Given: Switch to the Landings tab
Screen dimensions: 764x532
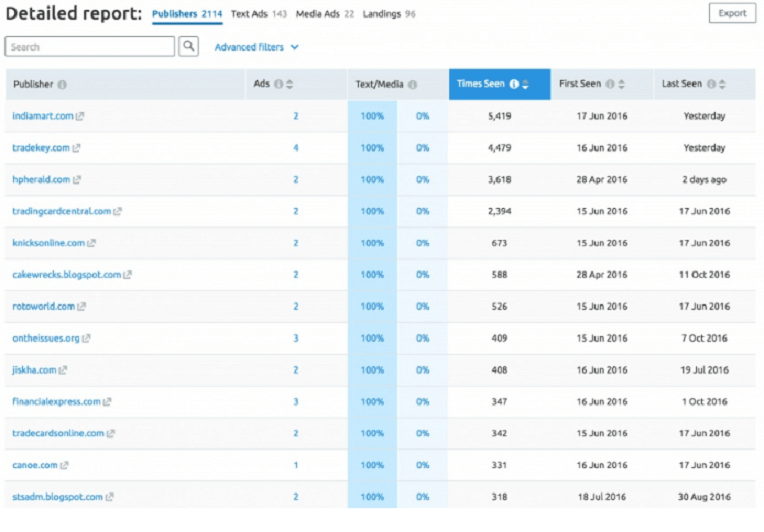Looking at the screenshot, I should coord(389,14).
